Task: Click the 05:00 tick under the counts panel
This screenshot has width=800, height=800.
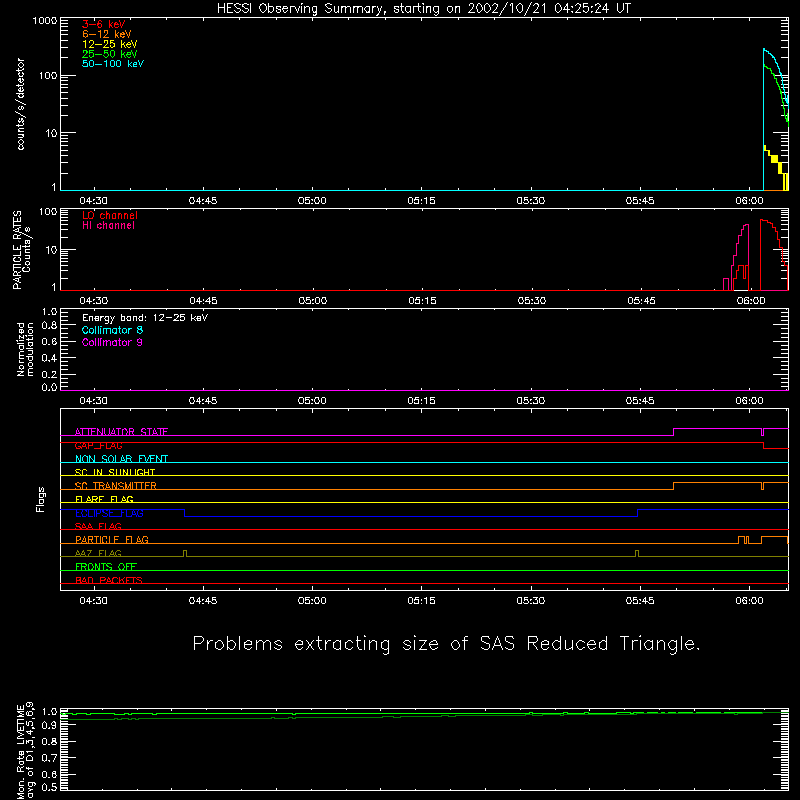Action: point(312,201)
